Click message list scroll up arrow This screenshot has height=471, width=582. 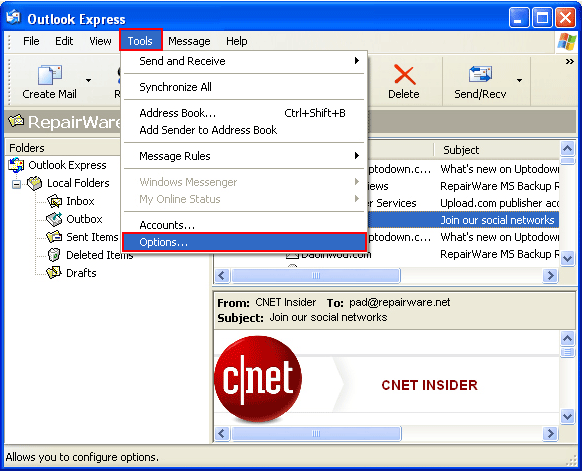click(568, 149)
